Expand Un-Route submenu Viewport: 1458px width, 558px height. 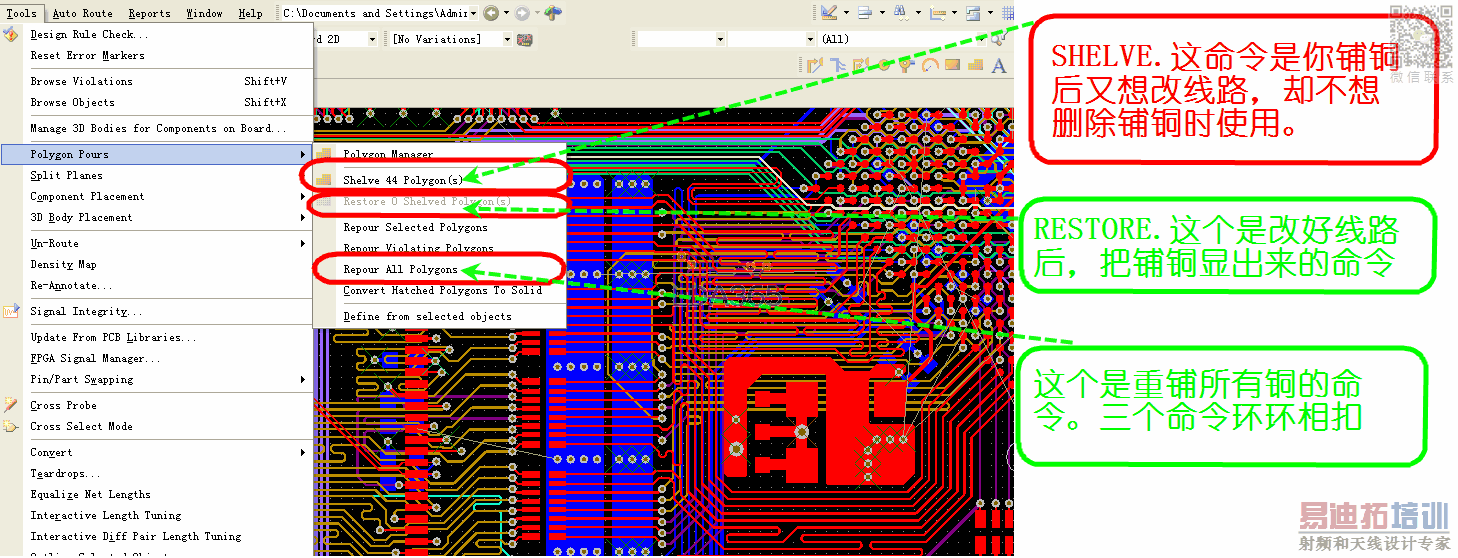157,244
